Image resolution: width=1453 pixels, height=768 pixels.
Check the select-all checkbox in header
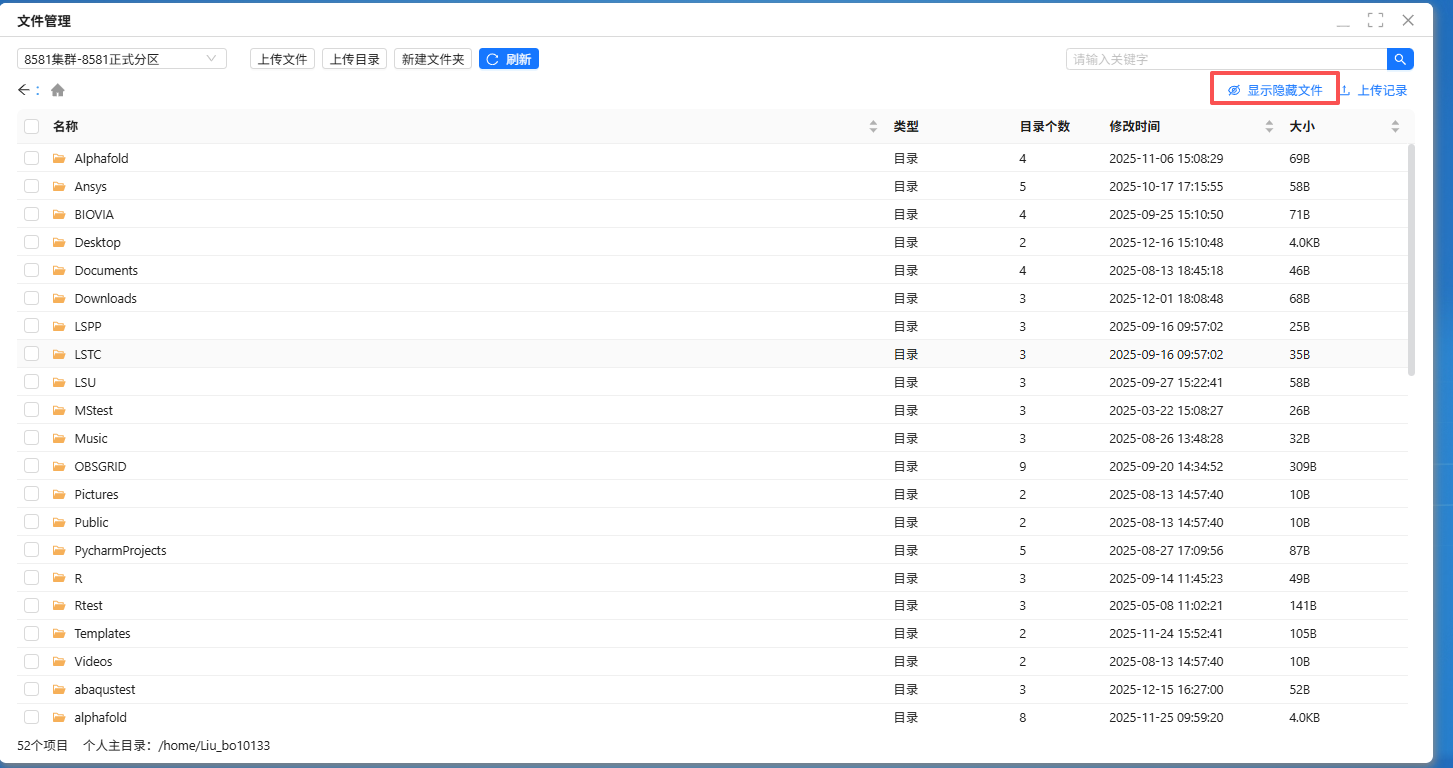tap(32, 126)
